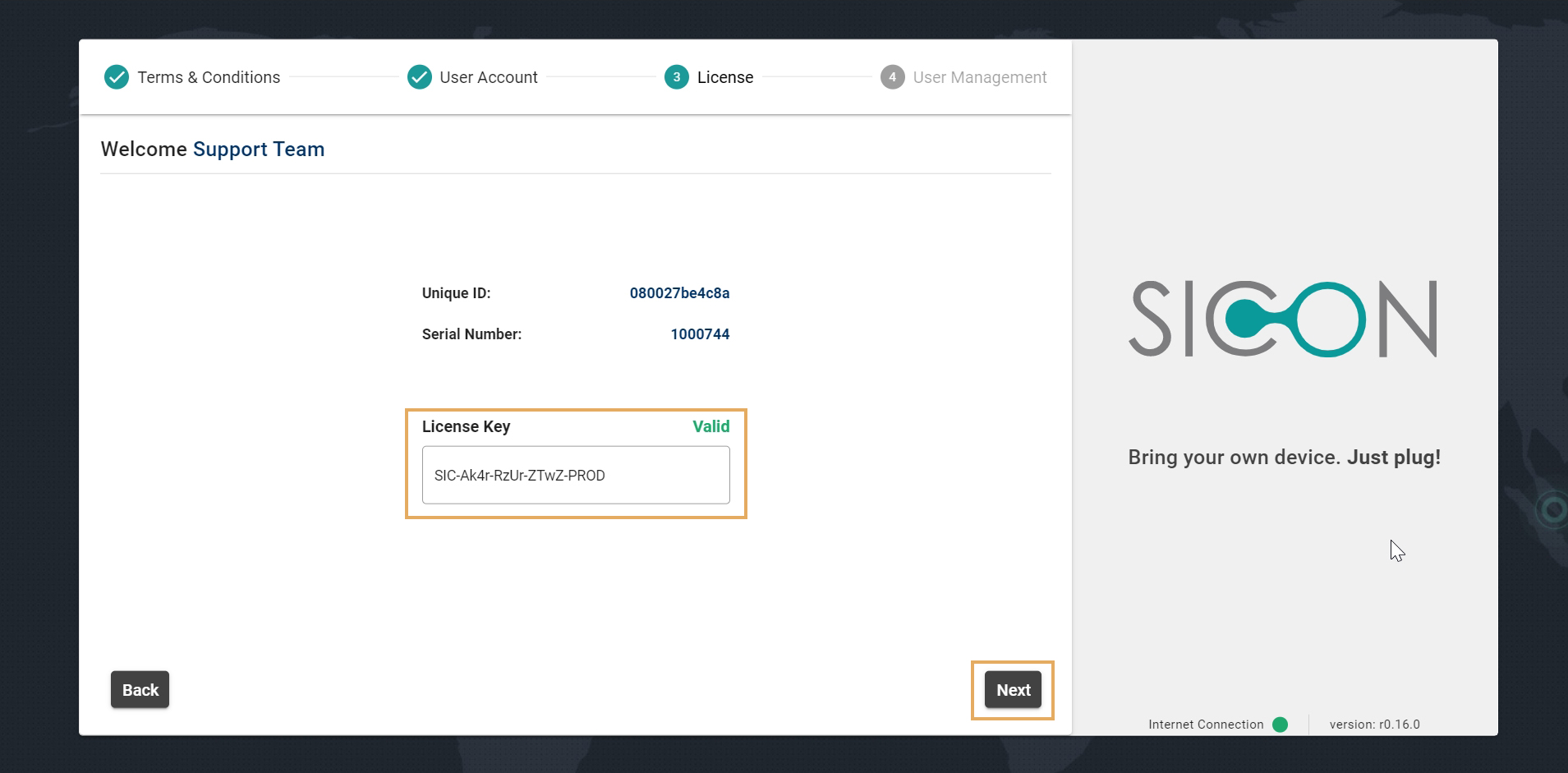Click the Terms & Conditions checkmark icon

tap(117, 77)
